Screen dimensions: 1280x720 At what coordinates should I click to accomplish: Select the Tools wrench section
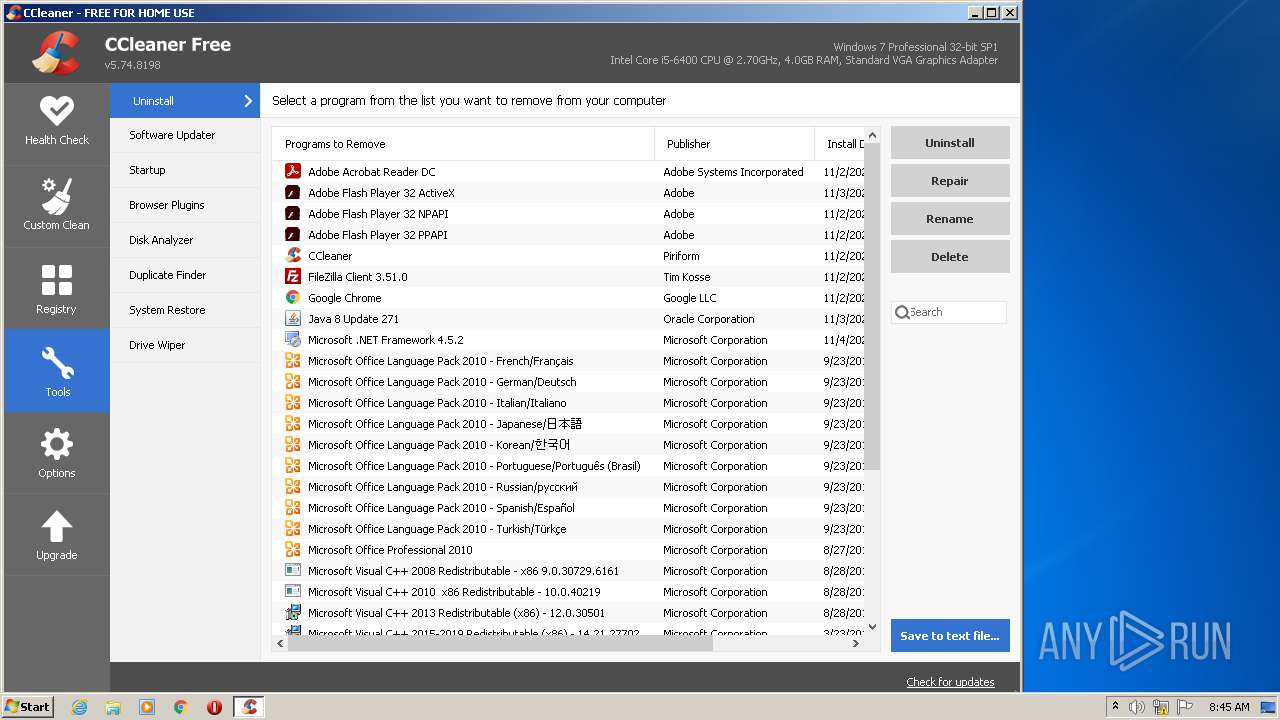[57, 371]
